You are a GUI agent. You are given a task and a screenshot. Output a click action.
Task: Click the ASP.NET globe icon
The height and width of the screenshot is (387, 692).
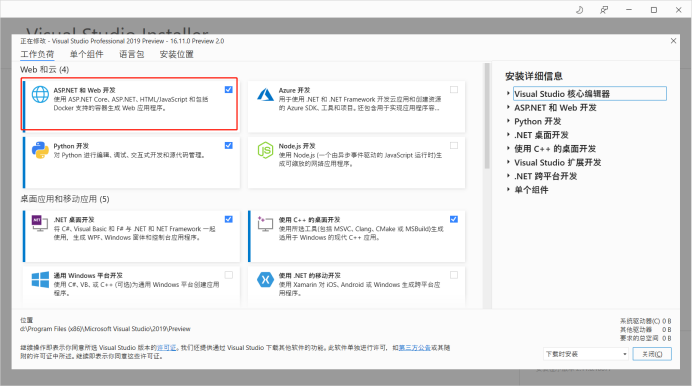(40, 94)
